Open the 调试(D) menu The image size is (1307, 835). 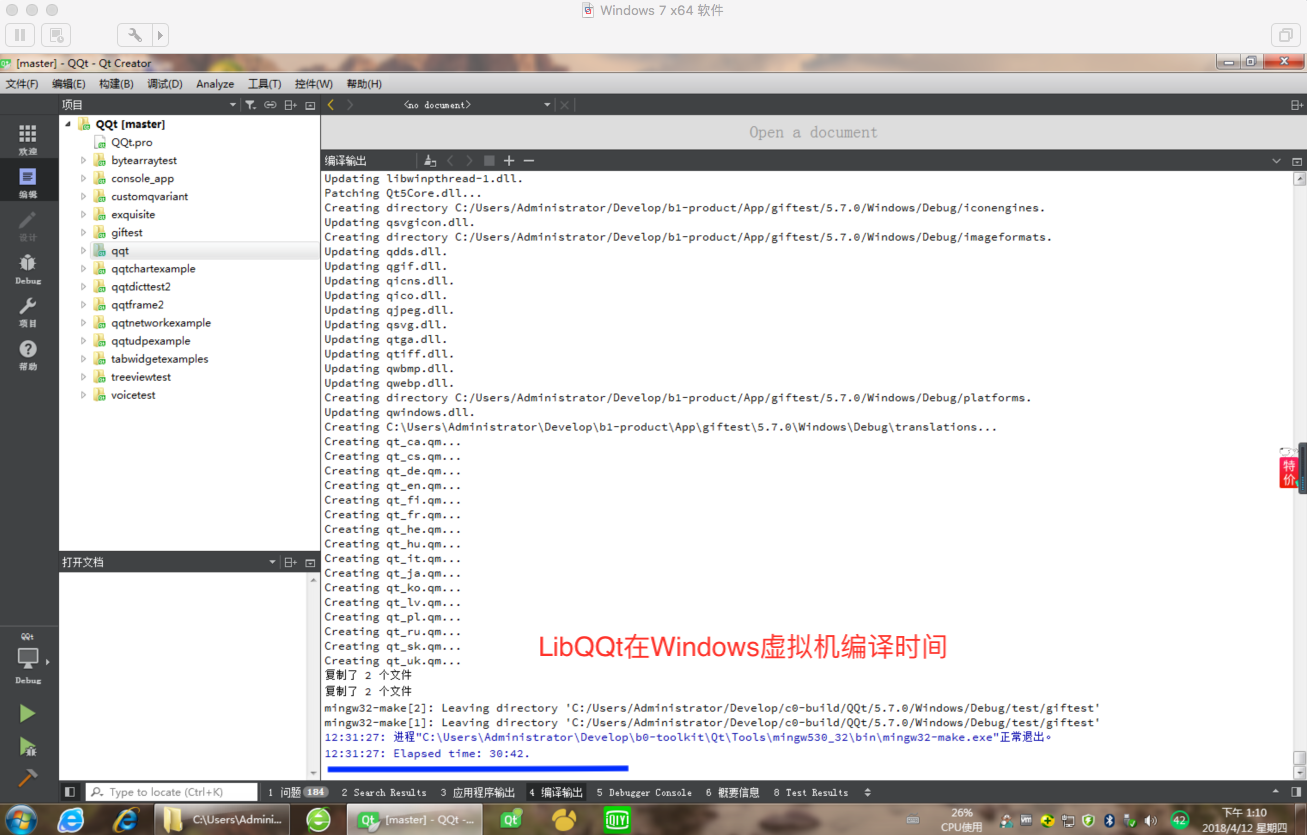(165, 84)
